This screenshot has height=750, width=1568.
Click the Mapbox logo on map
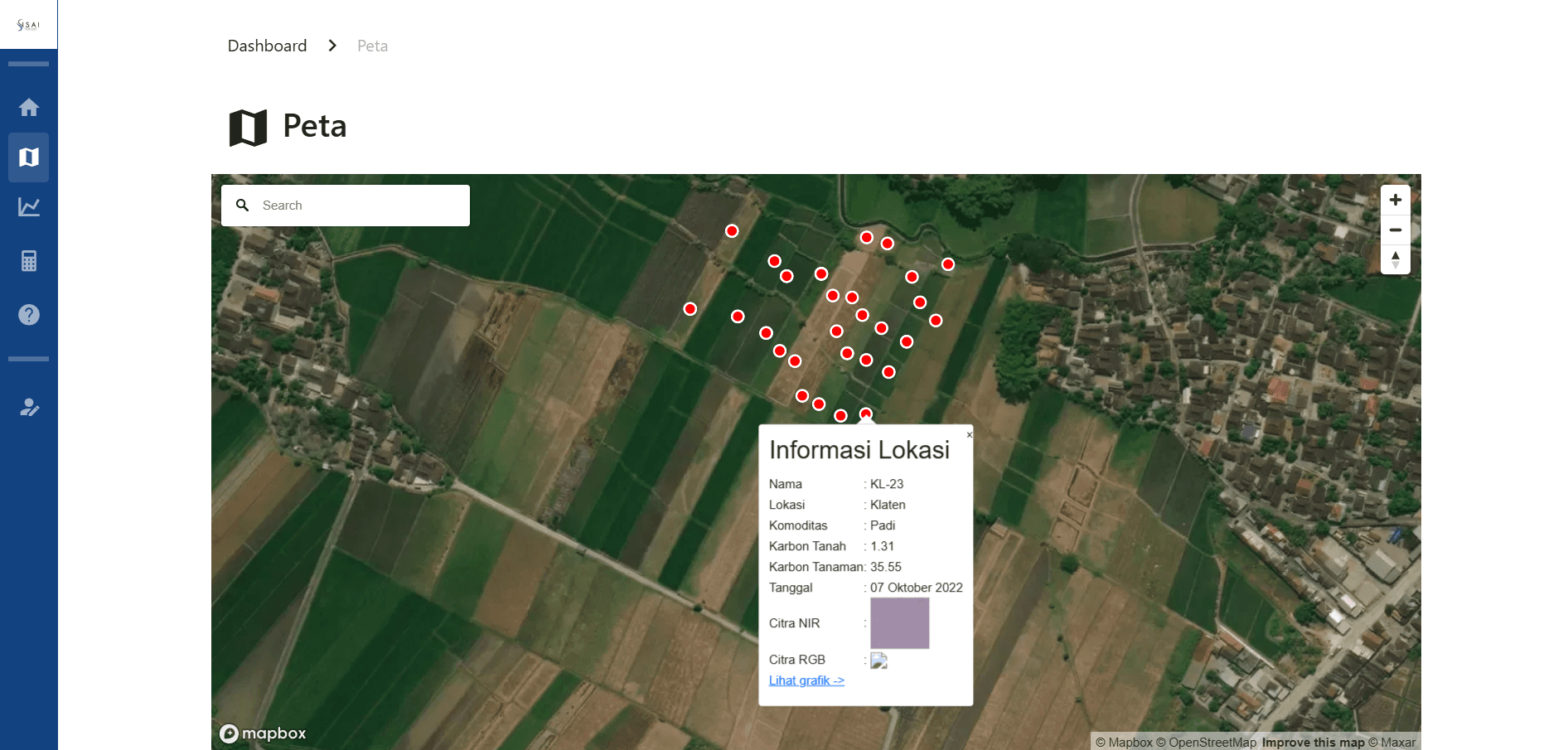point(263,733)
